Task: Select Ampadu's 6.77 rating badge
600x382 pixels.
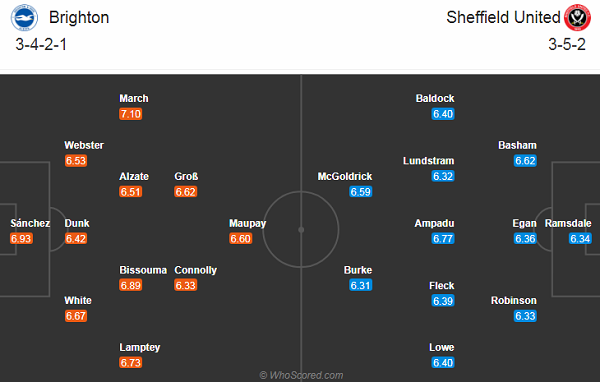Action: (443, 239)
